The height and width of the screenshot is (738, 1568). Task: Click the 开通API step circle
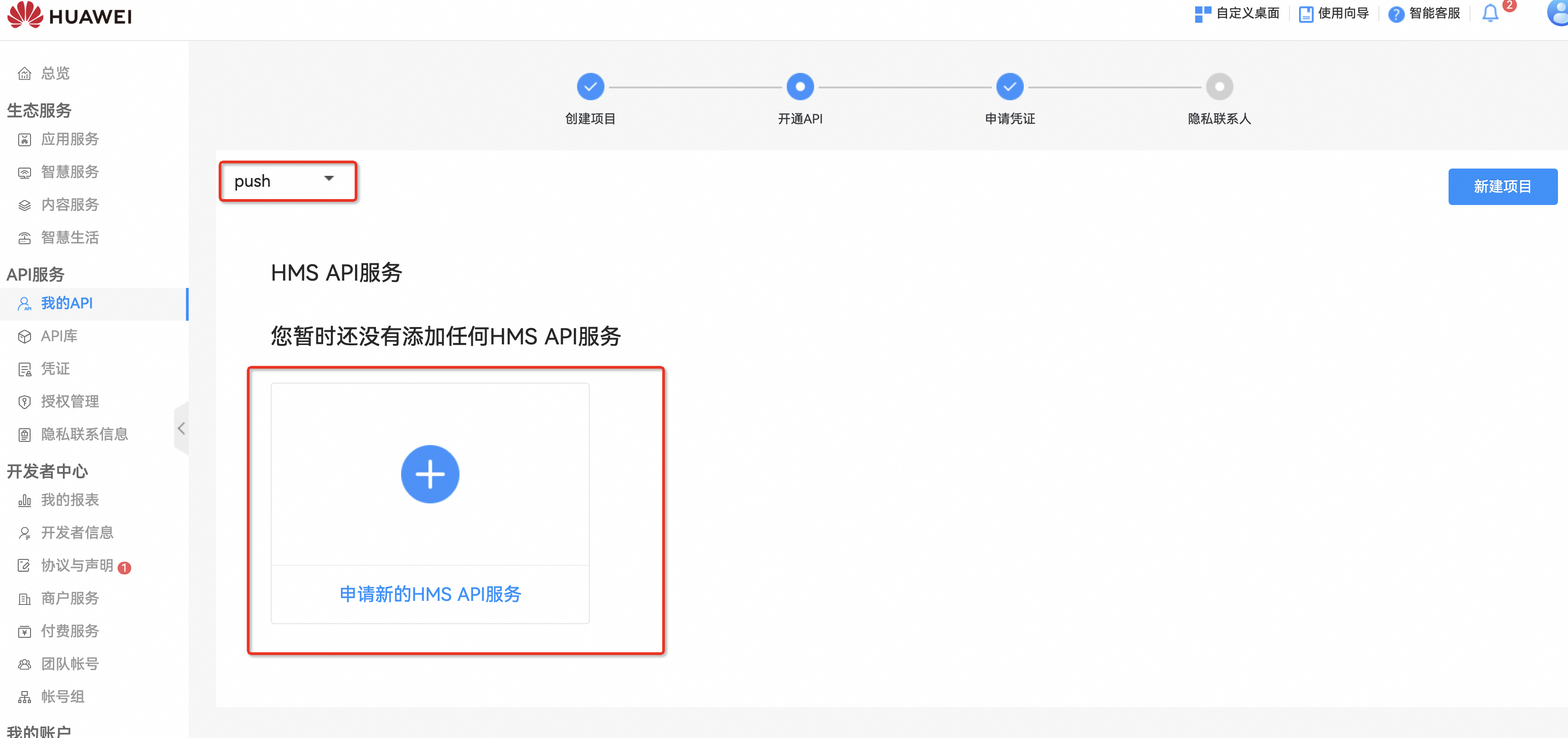pos(800,87)
